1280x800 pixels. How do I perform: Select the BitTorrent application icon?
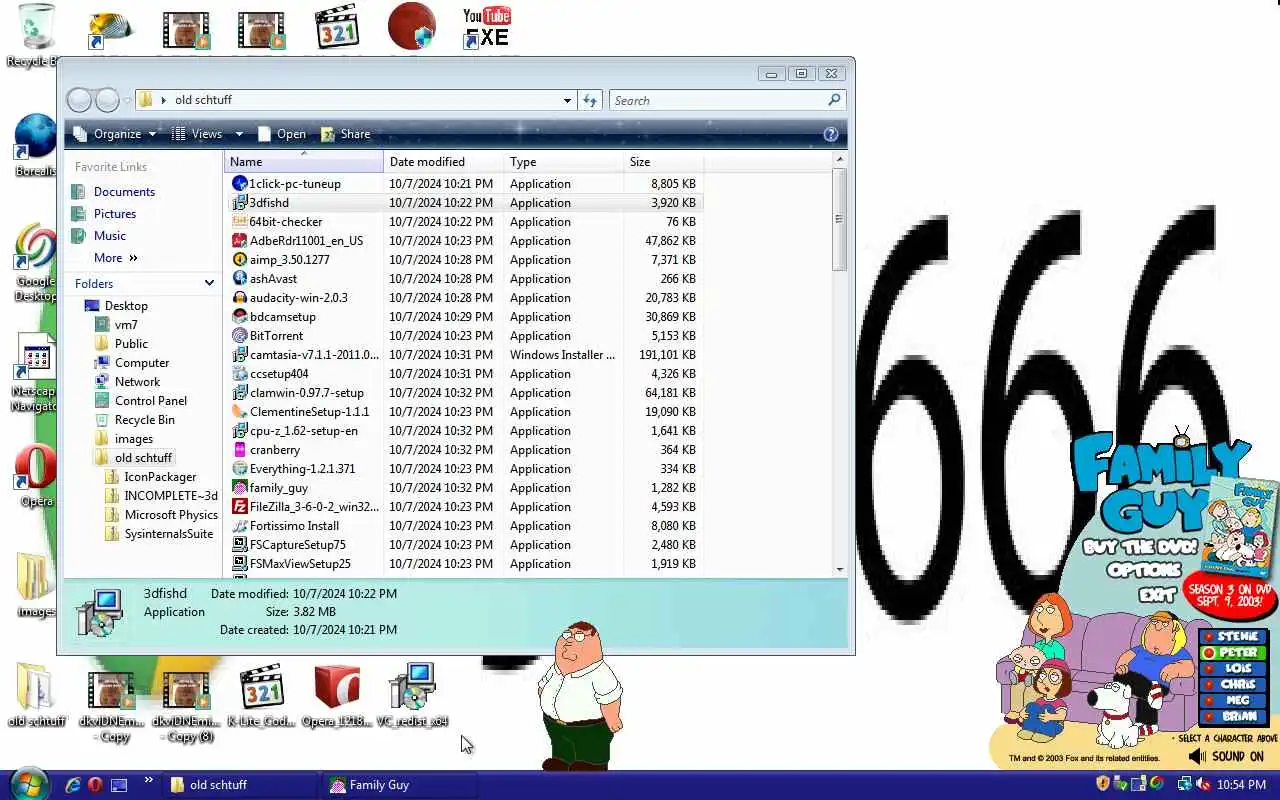pyautogui.click(x=240, y=336)
